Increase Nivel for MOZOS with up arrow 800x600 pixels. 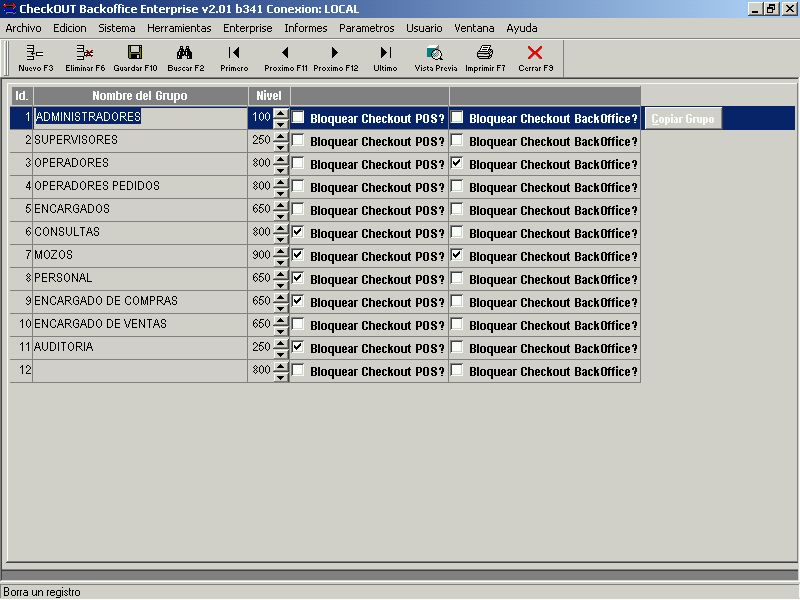tap(281, 251)
